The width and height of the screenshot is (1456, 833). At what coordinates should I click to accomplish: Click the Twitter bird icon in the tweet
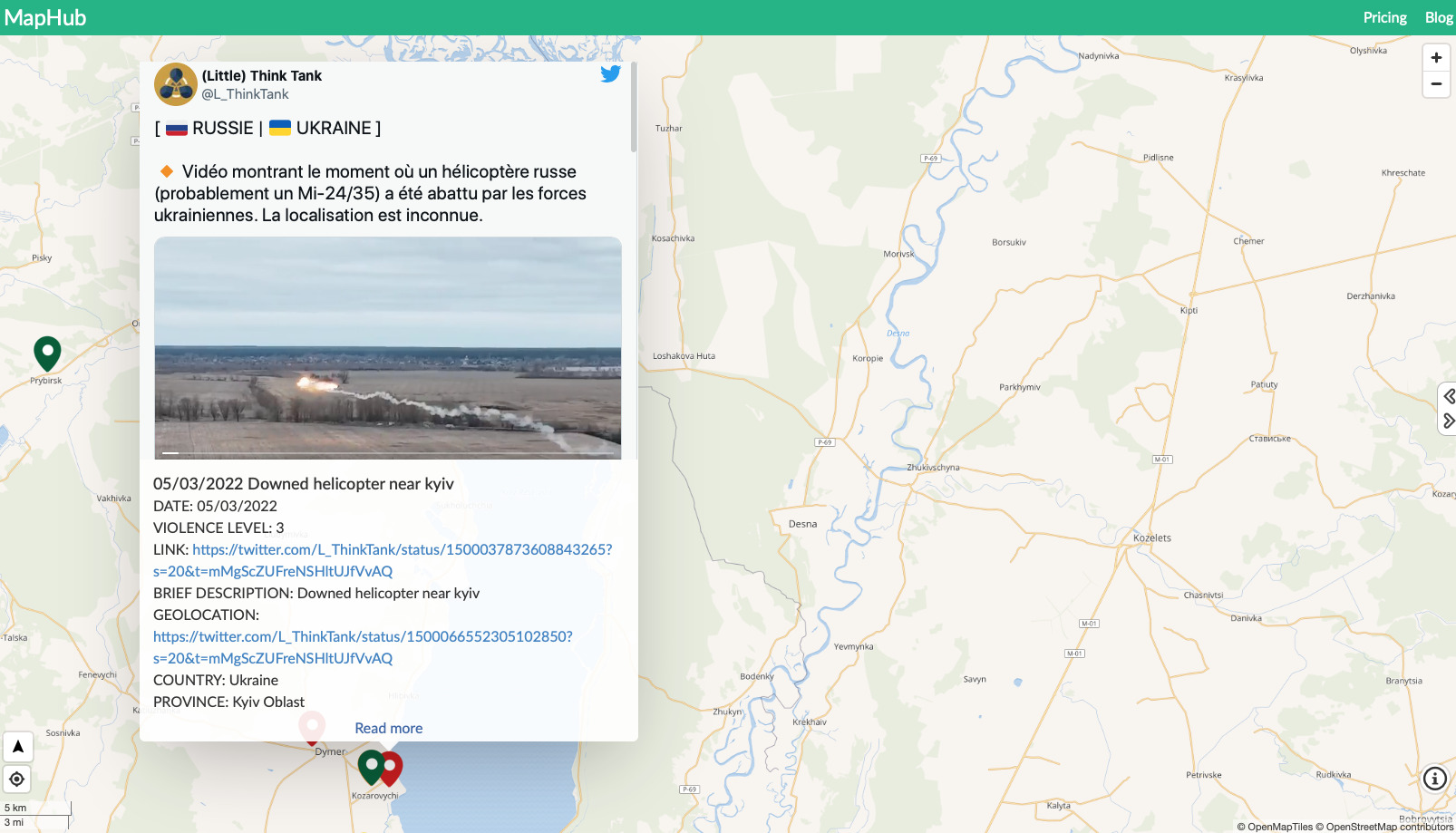coord(610,74)
